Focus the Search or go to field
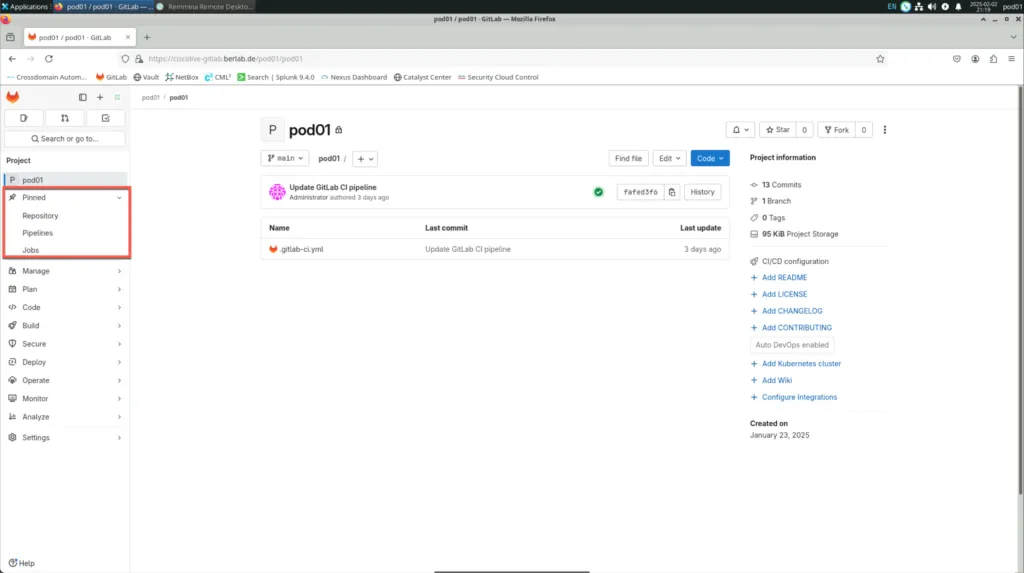Screen dimensions: 1024x573 (x=65, y=139)
